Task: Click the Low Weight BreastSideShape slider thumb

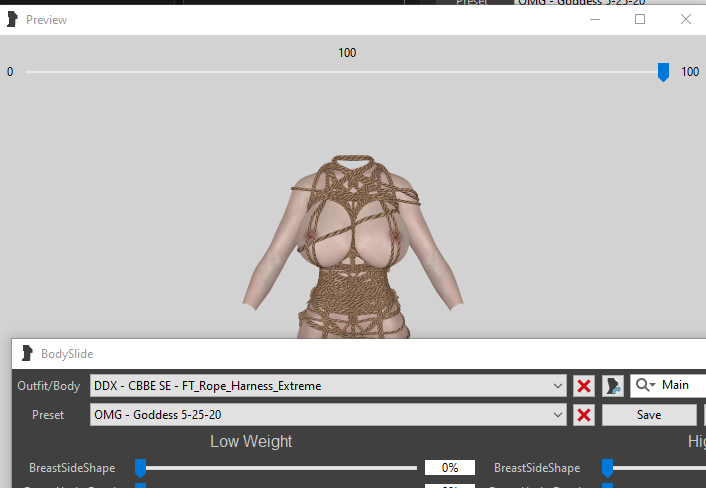Action: 140,468
